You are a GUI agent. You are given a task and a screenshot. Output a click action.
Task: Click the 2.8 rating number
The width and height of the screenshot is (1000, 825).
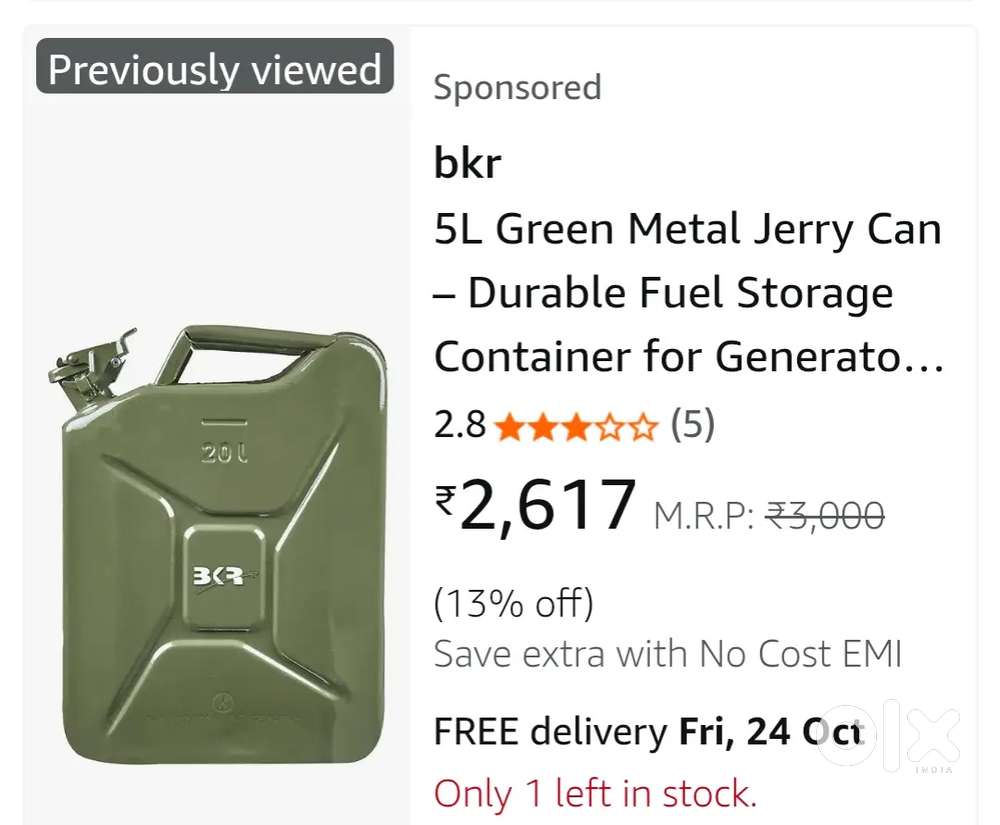tap(459, 426)
